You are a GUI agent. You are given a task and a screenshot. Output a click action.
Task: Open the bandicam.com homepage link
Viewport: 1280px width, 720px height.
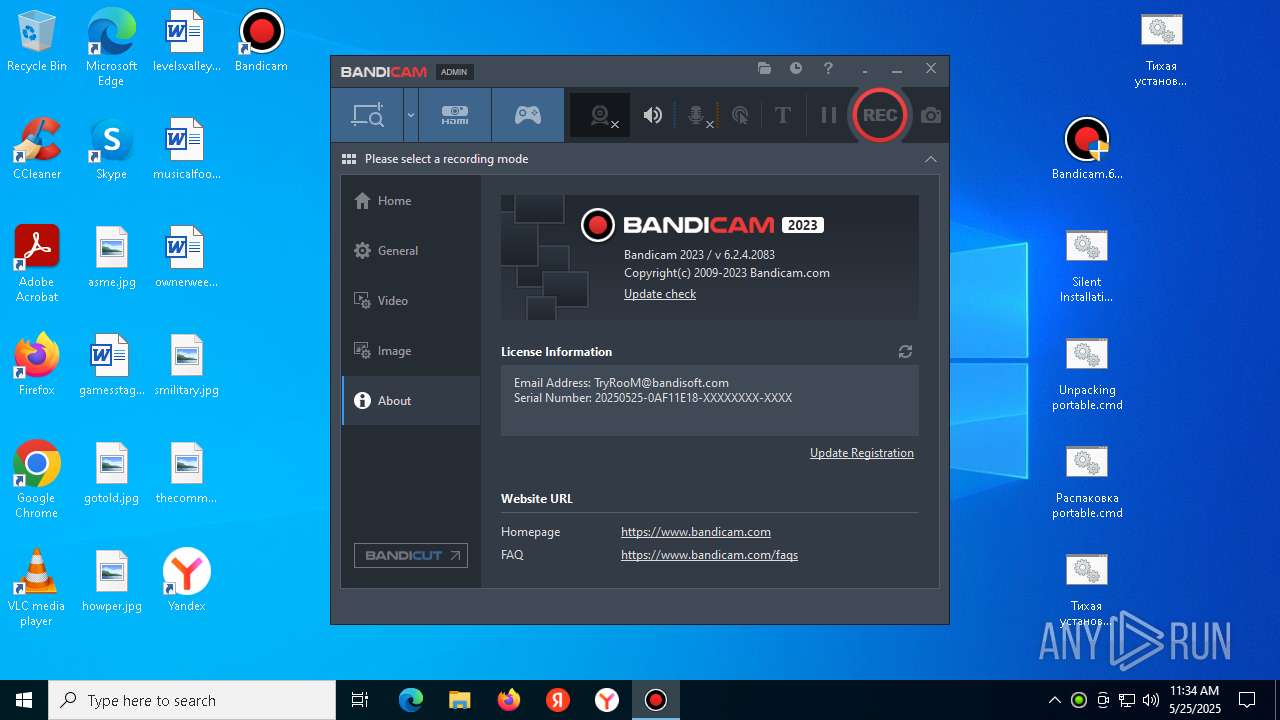coord(696,532)
